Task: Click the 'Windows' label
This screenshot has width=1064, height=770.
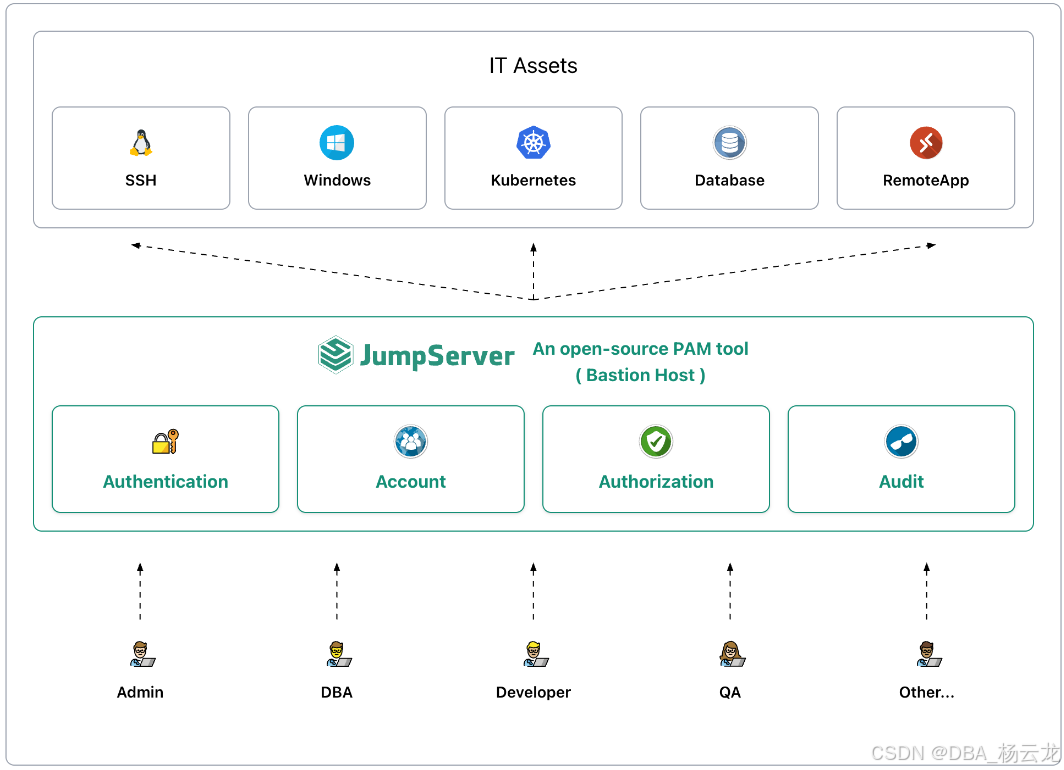Action: coord(337,180)
